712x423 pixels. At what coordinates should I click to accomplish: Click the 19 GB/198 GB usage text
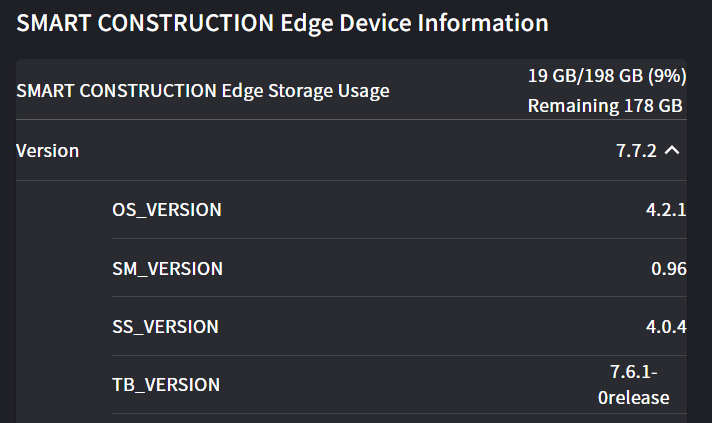pos(582,75)
